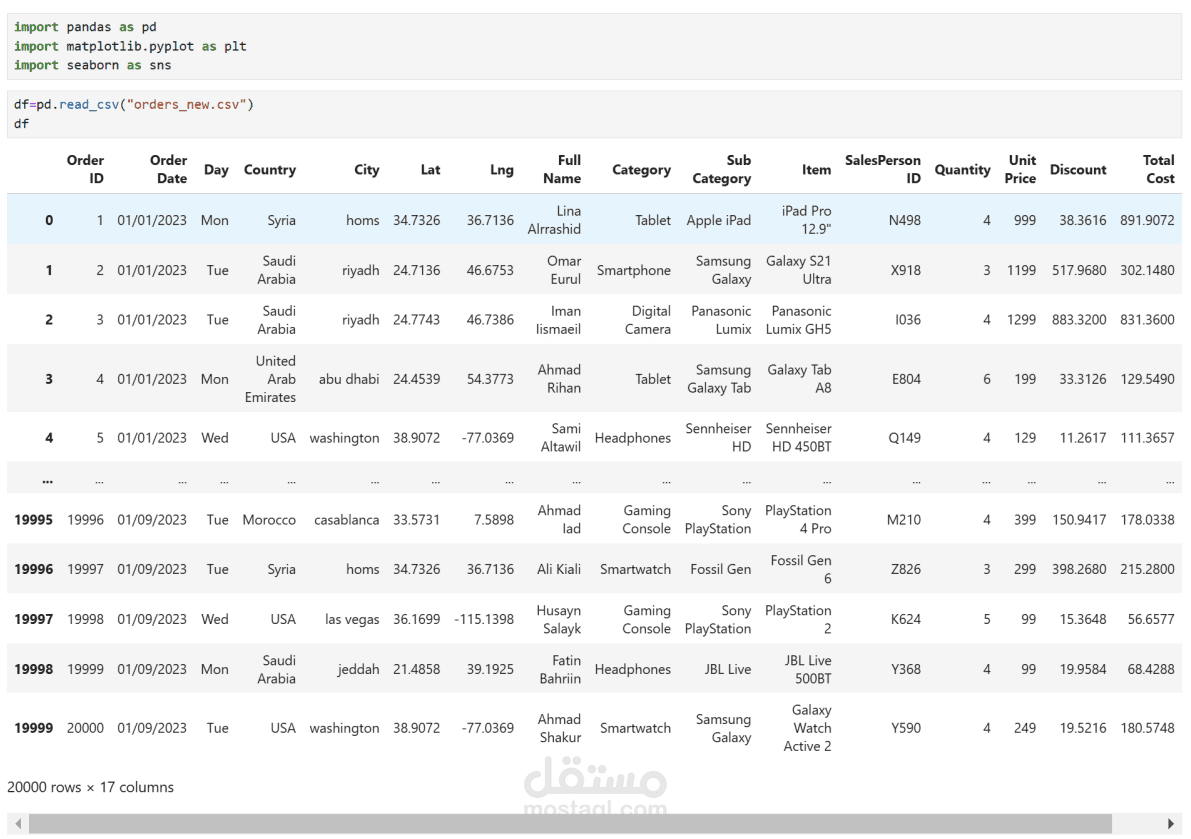Click the Lng column header
1191x839 pixels.
501,169
